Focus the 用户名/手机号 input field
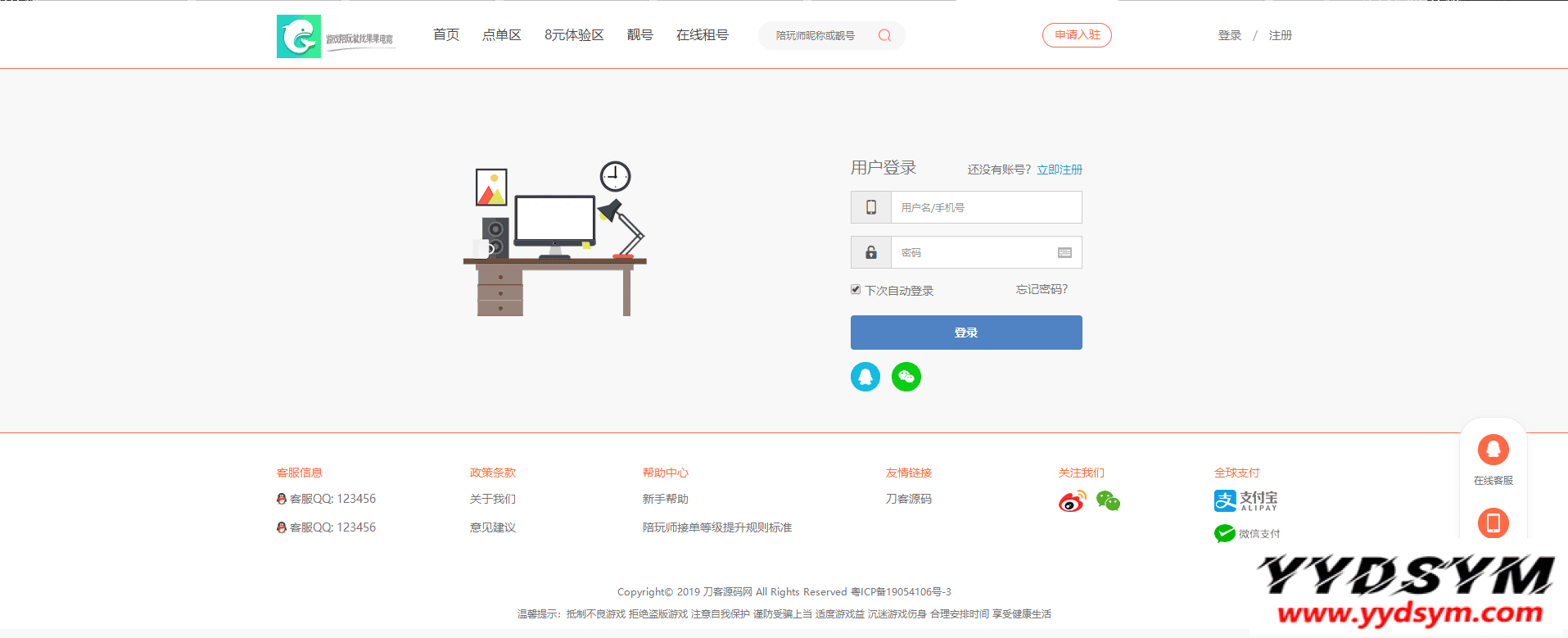Screen dimensions: 1568x638 tap(986, 207)
